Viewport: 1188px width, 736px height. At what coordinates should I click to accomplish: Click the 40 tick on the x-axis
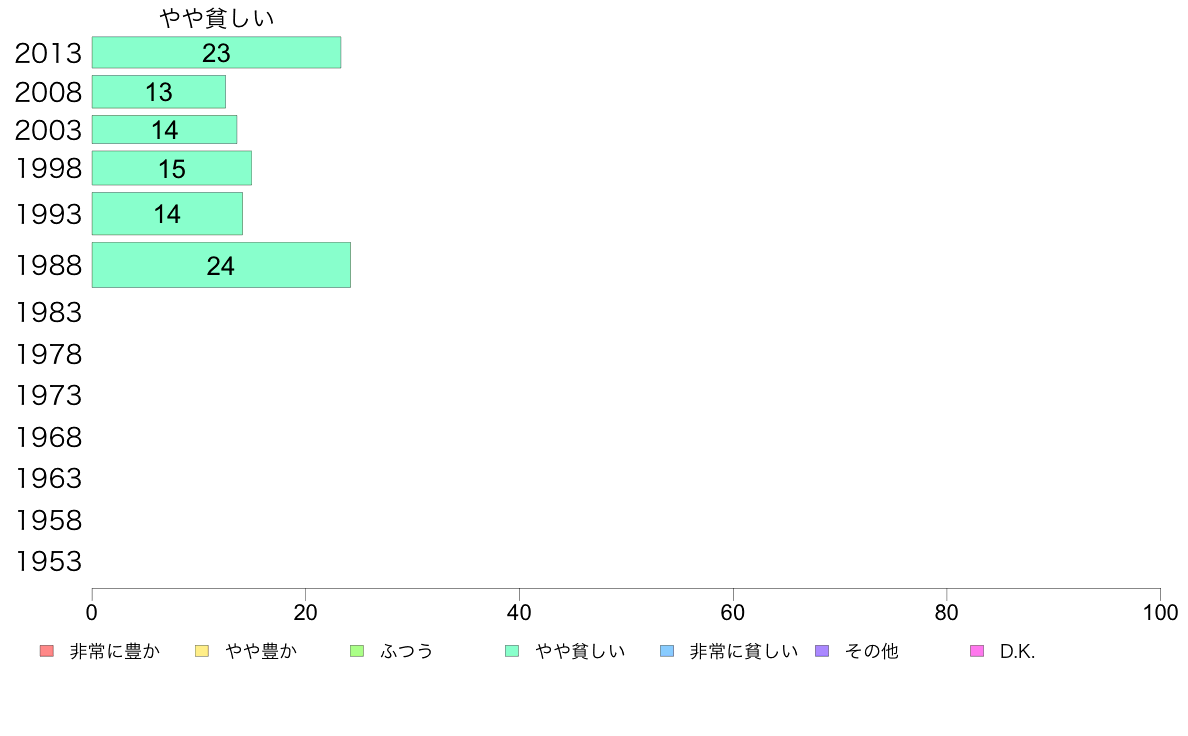coord(519,612)
